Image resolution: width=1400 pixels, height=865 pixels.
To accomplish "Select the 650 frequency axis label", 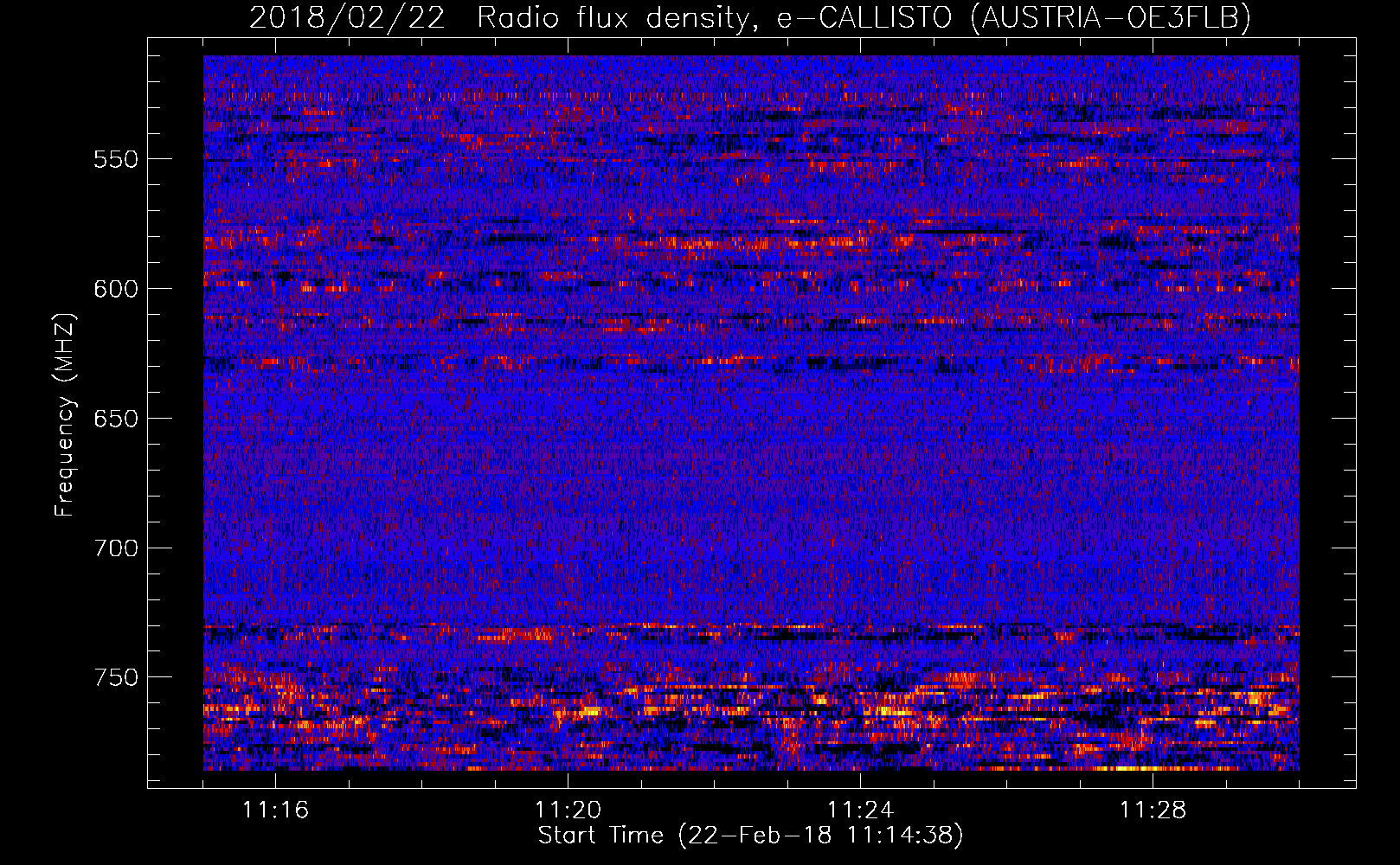I will (x=116, y=420).
